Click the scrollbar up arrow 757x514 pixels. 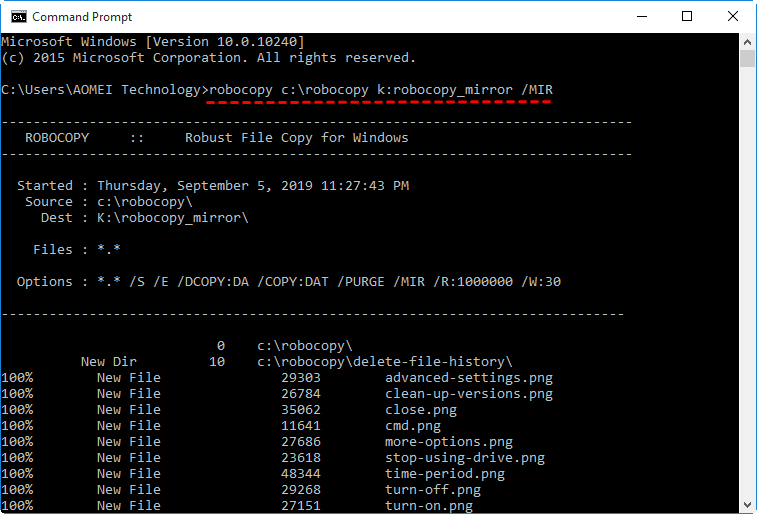click(748, 41)
